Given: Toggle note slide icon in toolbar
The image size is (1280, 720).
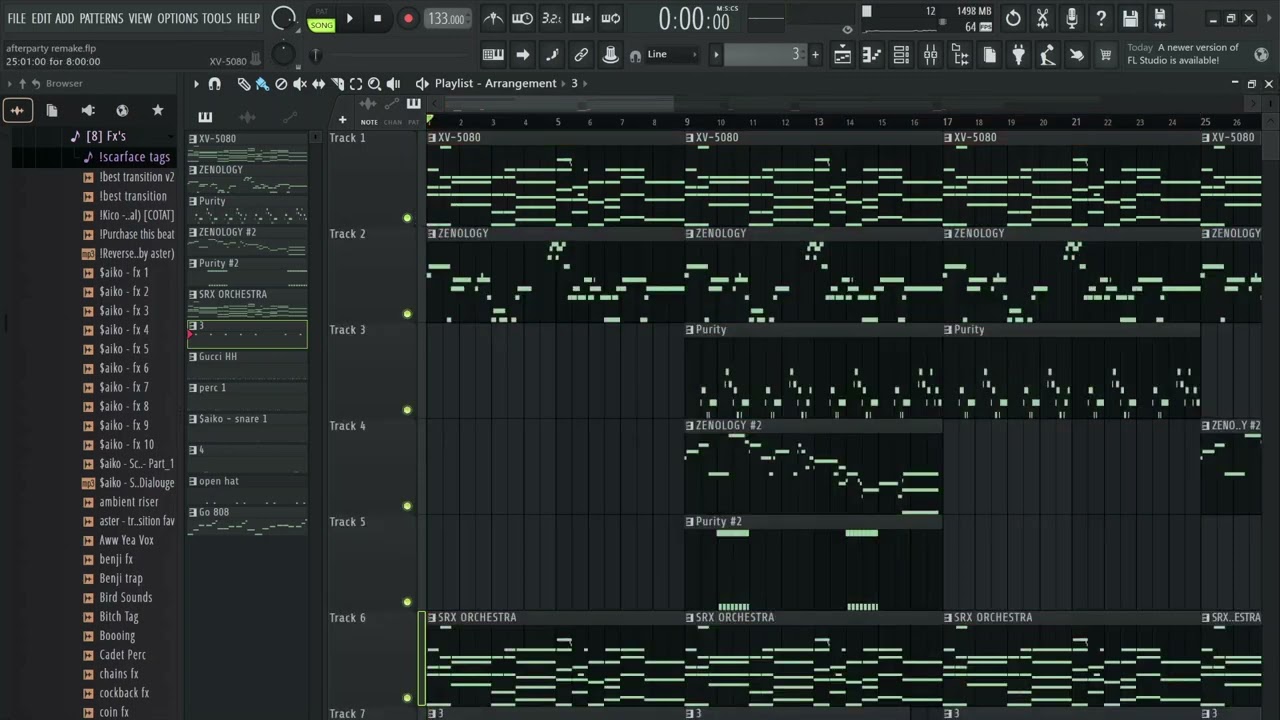Looking at the screenshot, I should tap(552, 55).
